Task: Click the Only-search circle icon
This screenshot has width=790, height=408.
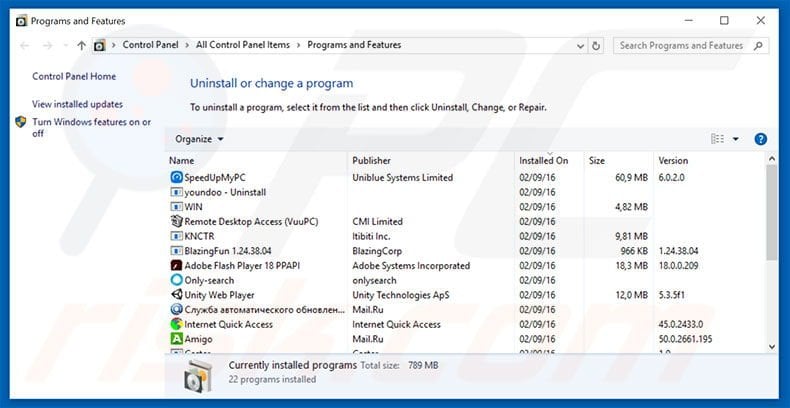Action: pos(176,280)
